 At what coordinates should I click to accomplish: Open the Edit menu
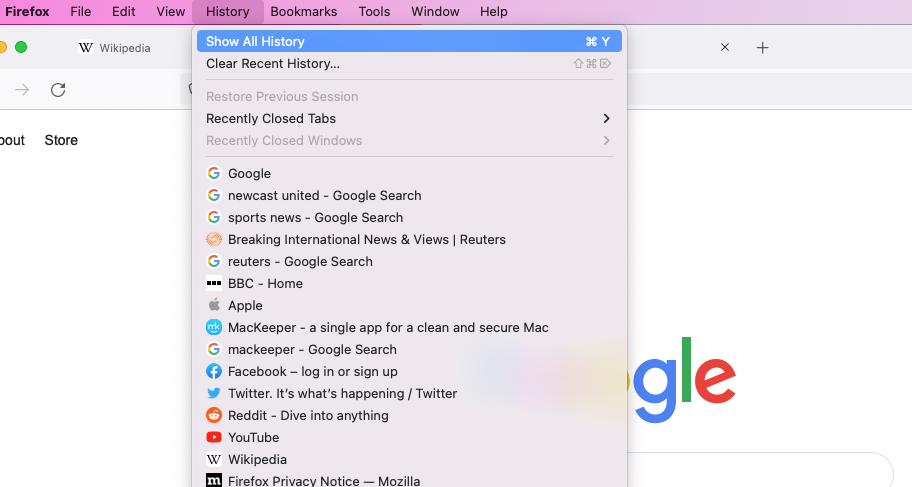[x=123, y=12]
